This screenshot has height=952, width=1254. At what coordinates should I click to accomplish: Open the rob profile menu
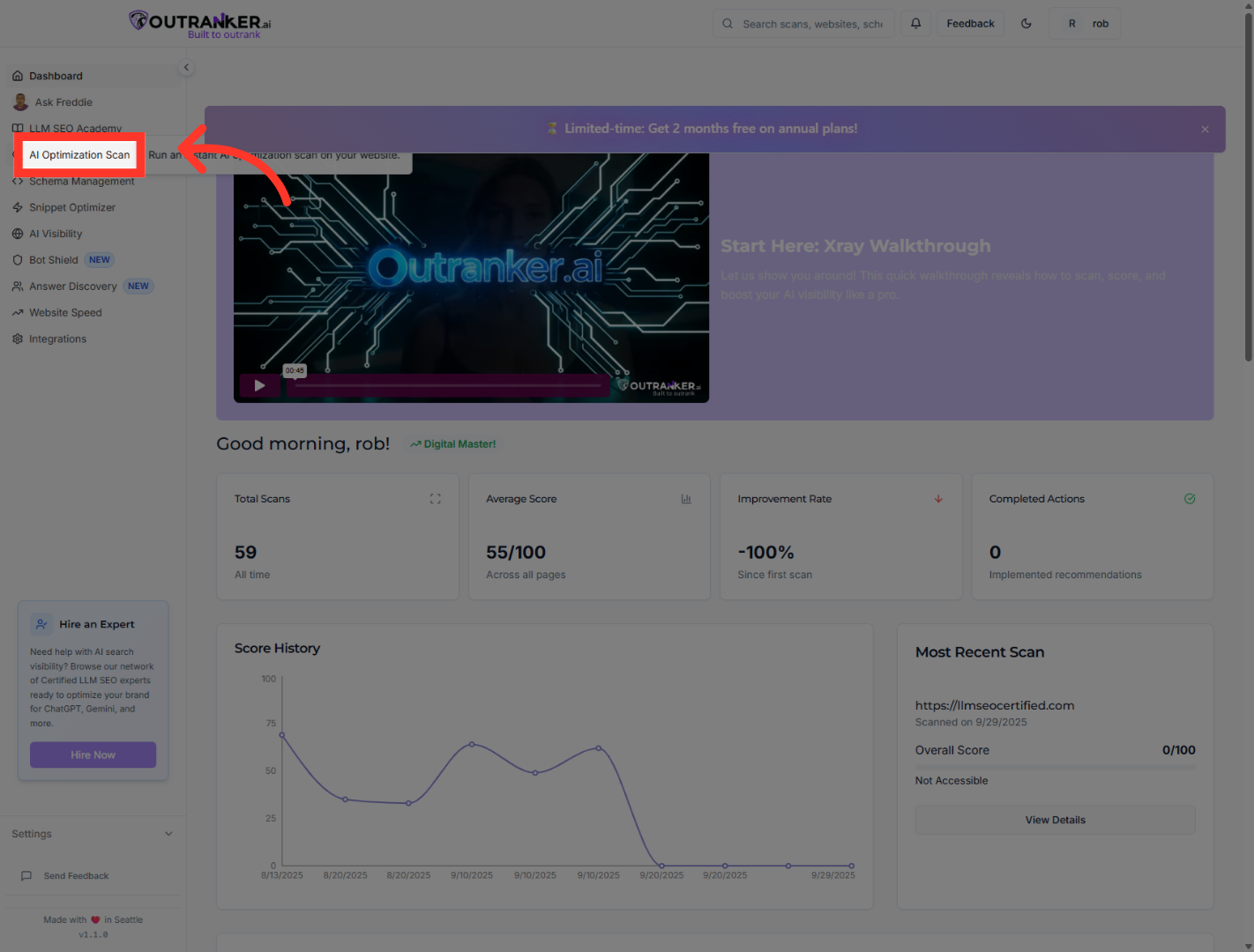pyautogui.click(x=1085, y=23)
